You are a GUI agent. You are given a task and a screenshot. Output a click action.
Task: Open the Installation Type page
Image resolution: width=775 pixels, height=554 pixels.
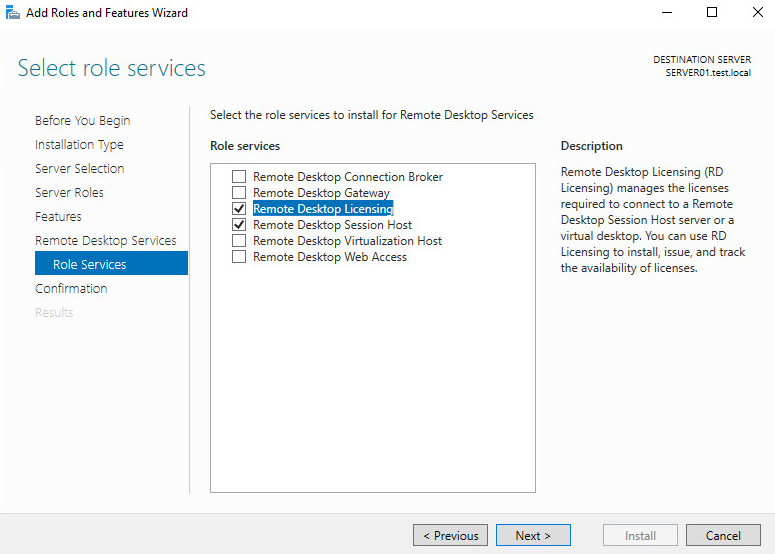(79, 145)
